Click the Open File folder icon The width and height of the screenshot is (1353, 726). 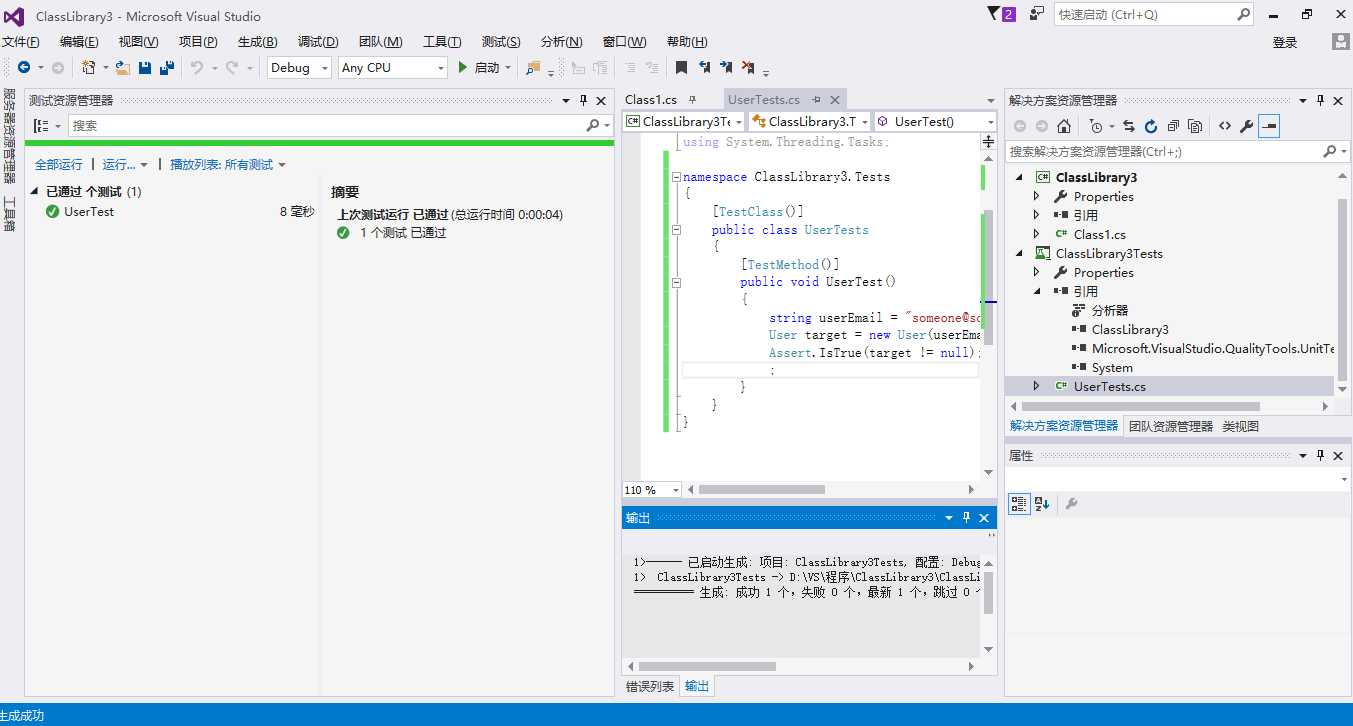tap(123, 67)
